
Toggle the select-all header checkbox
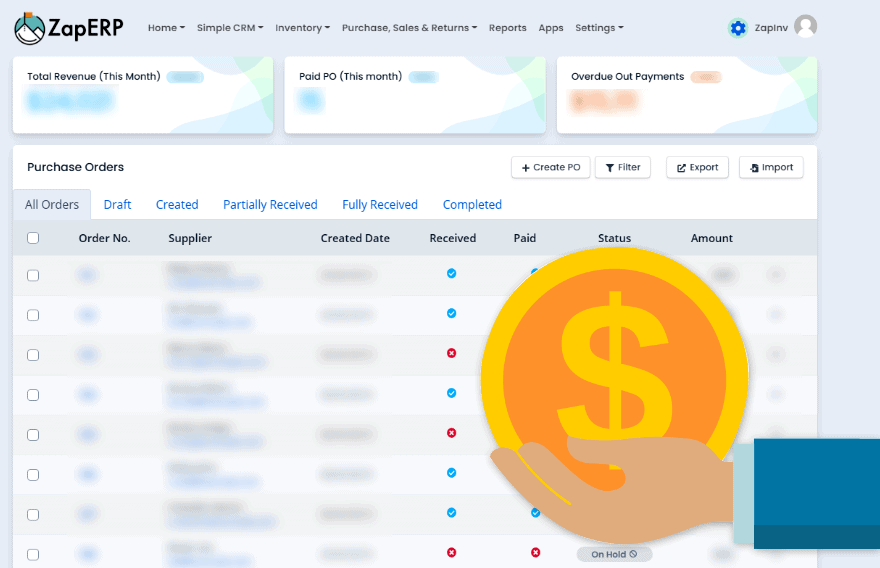(33, 238)
